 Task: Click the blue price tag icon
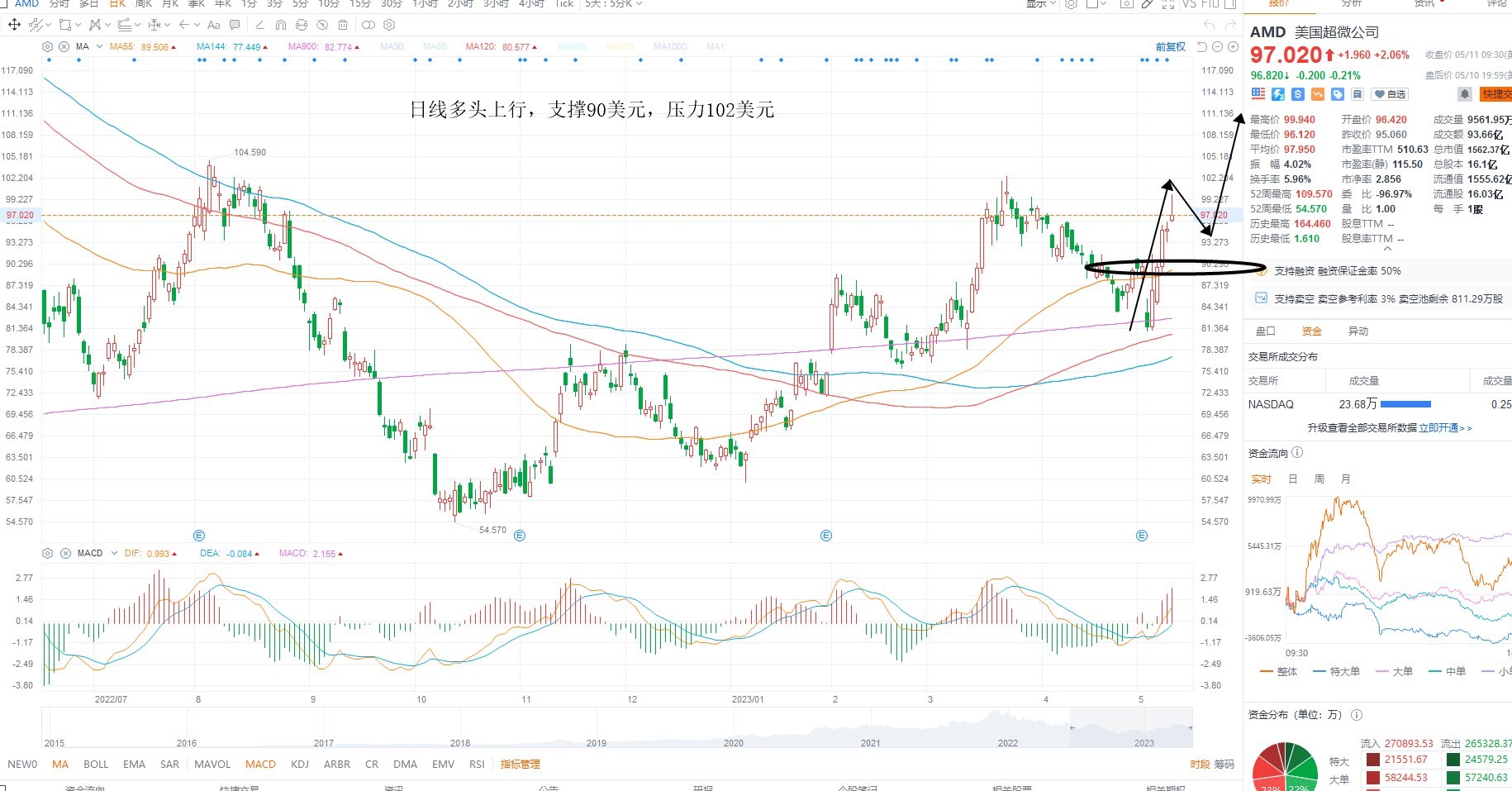1338,93
